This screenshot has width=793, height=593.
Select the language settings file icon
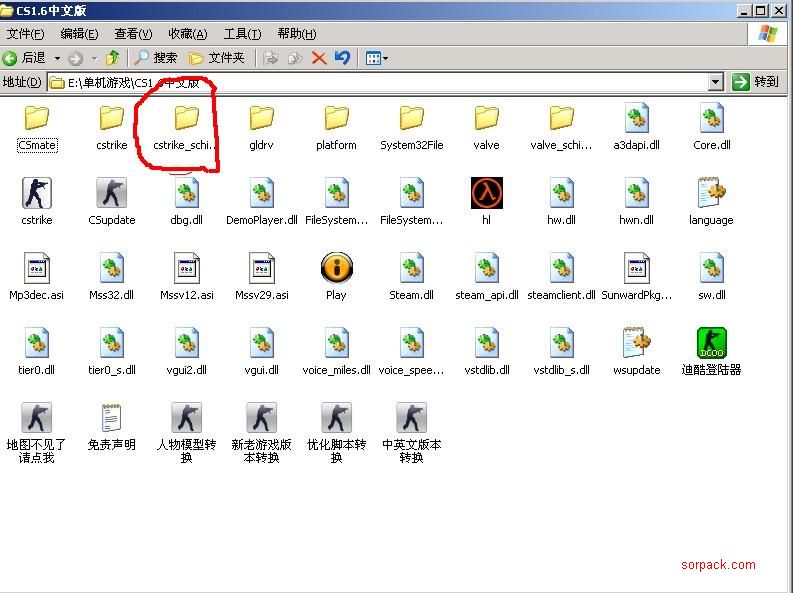[x=711, y=194]
